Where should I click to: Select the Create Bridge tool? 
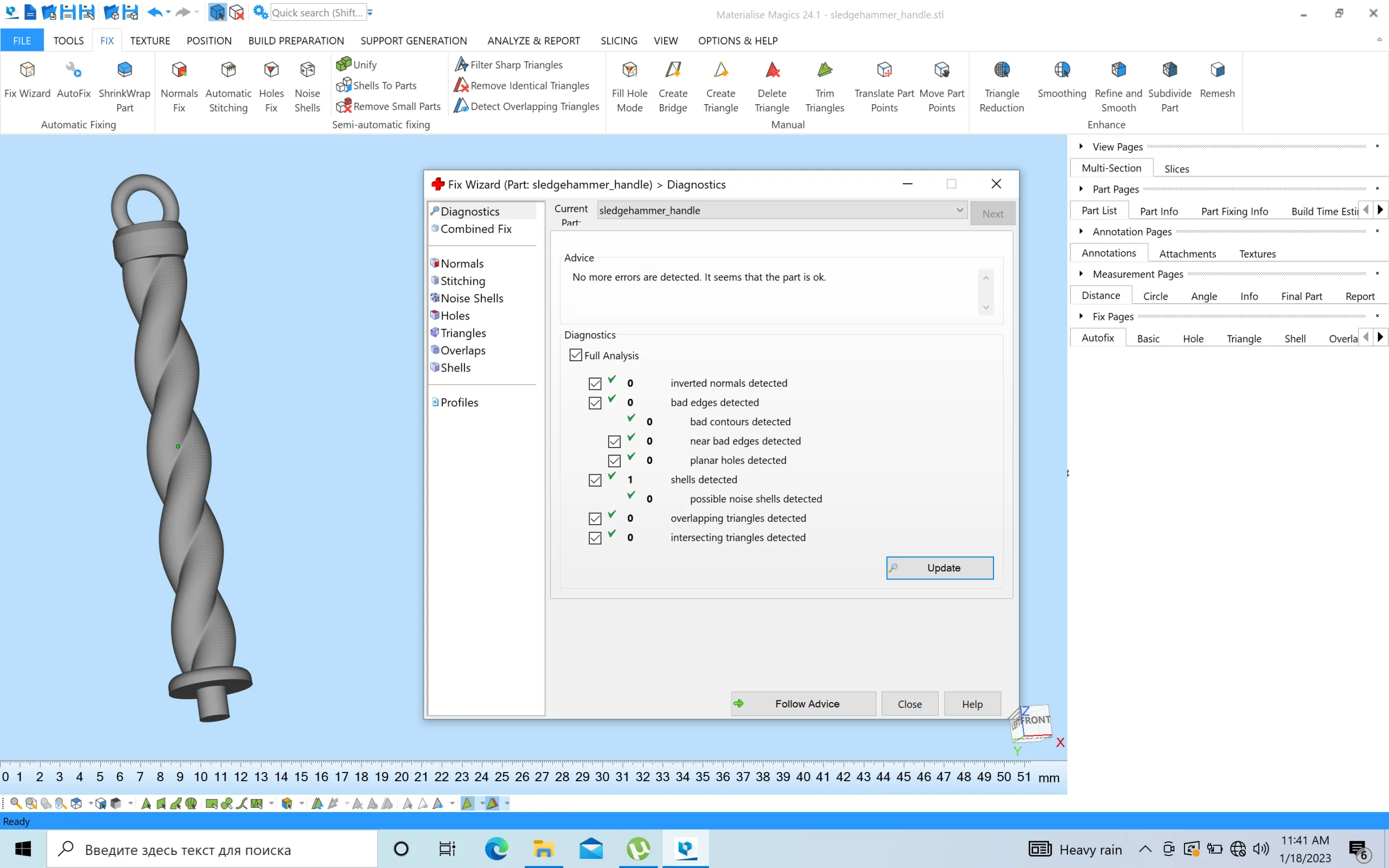pyautogui.click(x=673, y=85)
